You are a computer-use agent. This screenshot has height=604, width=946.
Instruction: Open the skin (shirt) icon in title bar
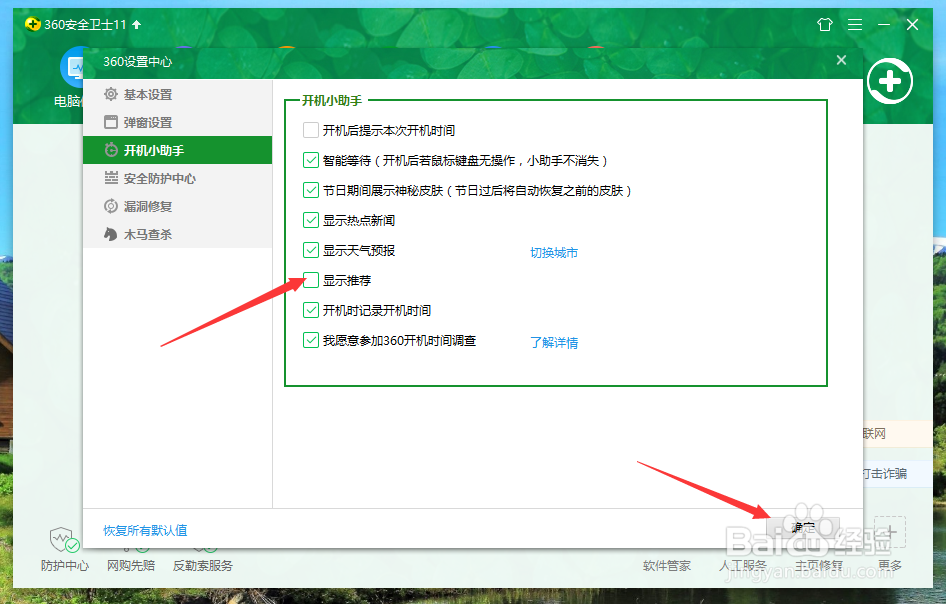pos(825,24)
